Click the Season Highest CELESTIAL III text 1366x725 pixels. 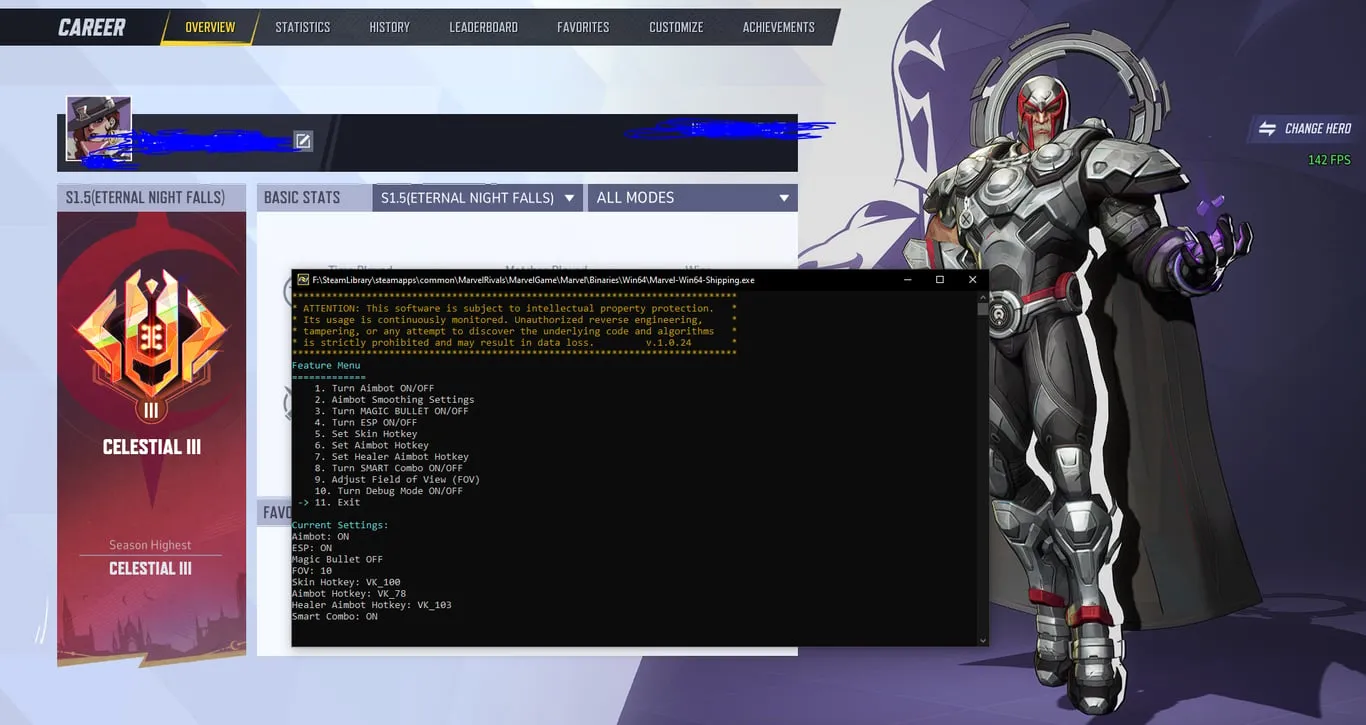150,569
